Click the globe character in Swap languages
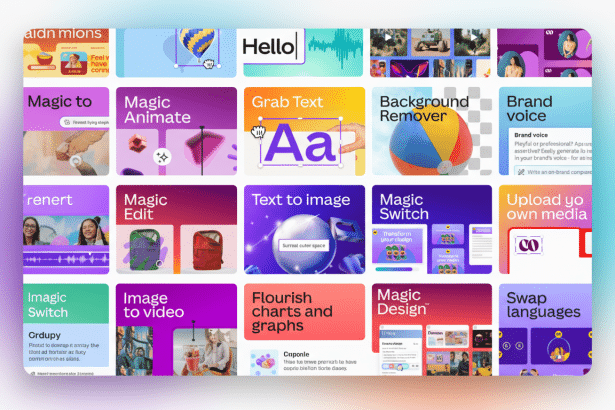The width and height of the screenshot is (615, 410). pos(558,348)
